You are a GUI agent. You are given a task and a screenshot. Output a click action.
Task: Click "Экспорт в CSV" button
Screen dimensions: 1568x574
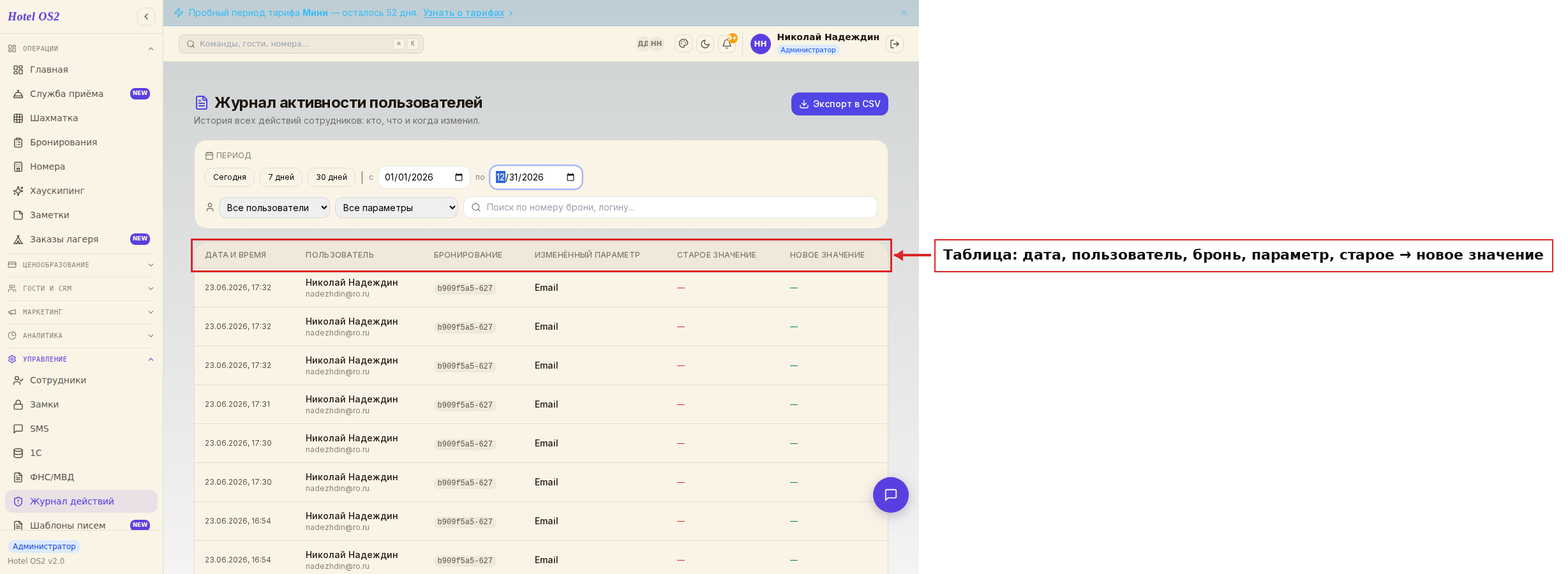pyautogui.click(x=840, y=104)
